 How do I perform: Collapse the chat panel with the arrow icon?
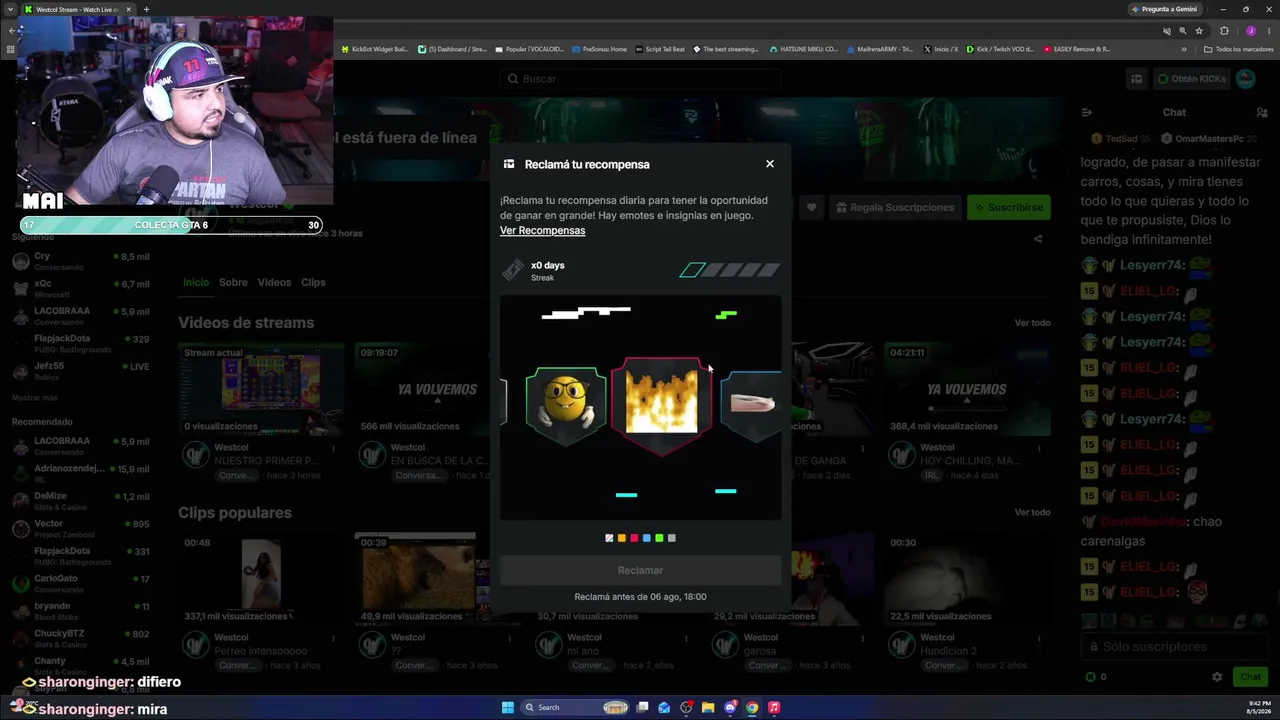[1087, 112]
